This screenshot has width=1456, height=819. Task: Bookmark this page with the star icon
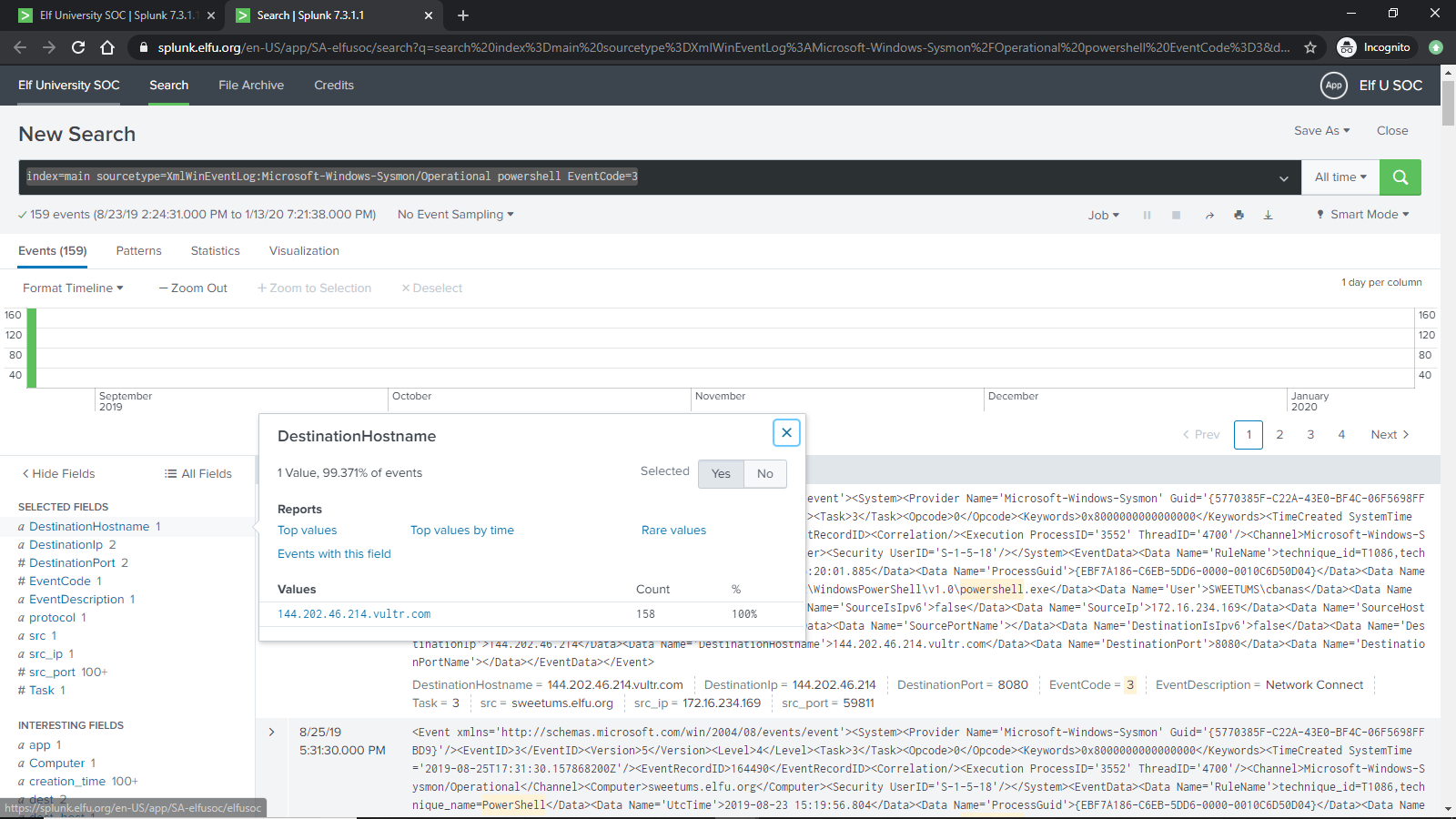(x=1310, y=47)
